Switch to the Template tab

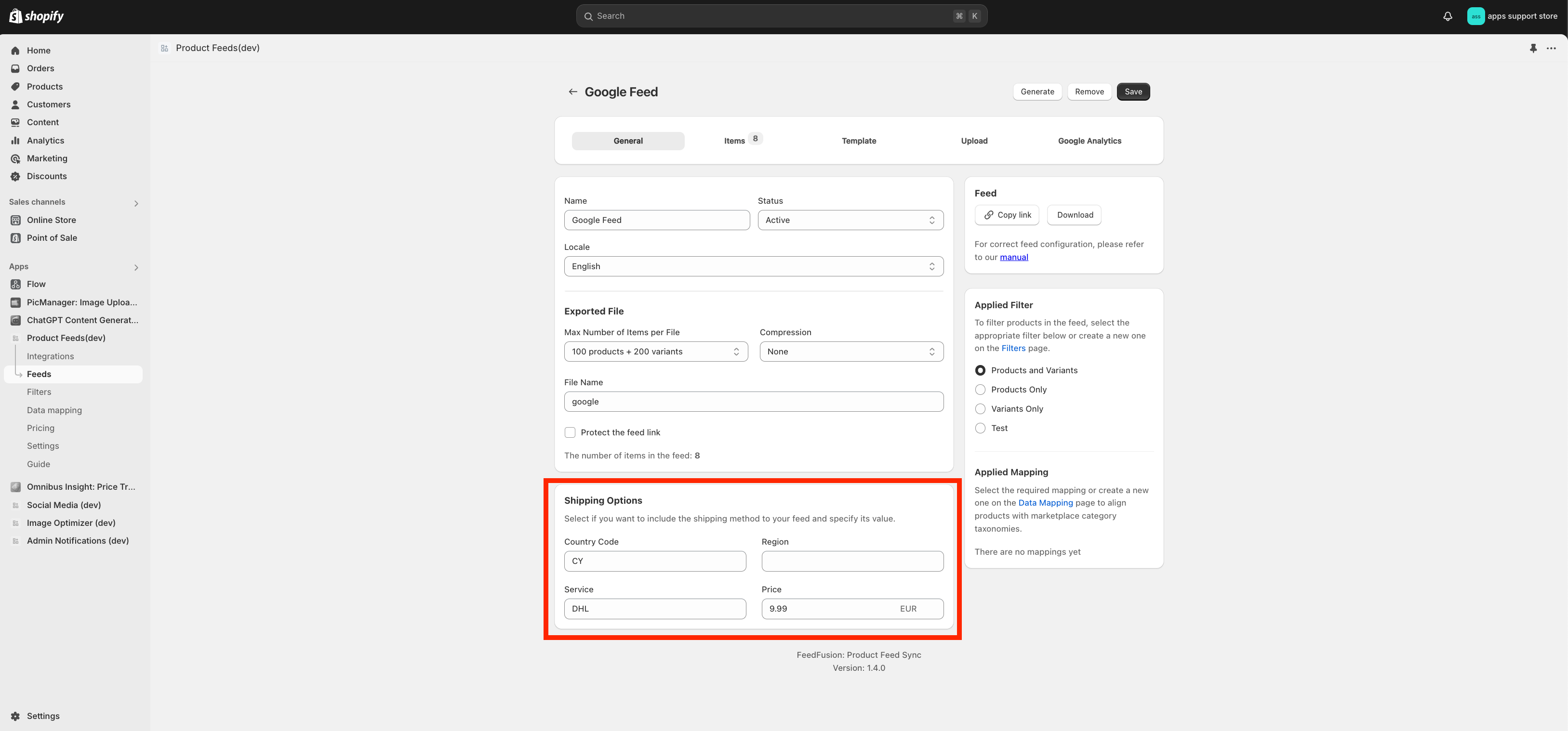pyautogui.click(x=858, y=141)
